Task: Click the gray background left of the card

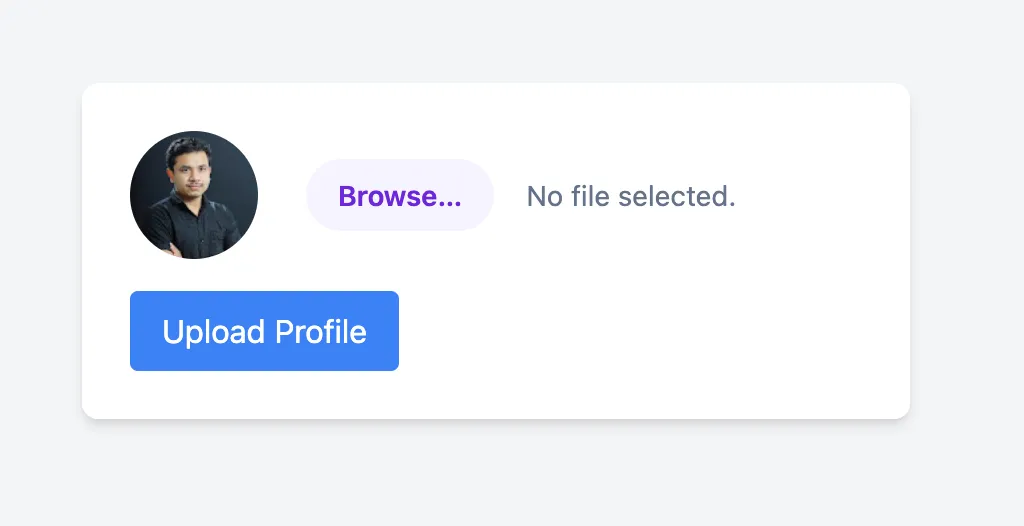Action: [x=40, y=250]
